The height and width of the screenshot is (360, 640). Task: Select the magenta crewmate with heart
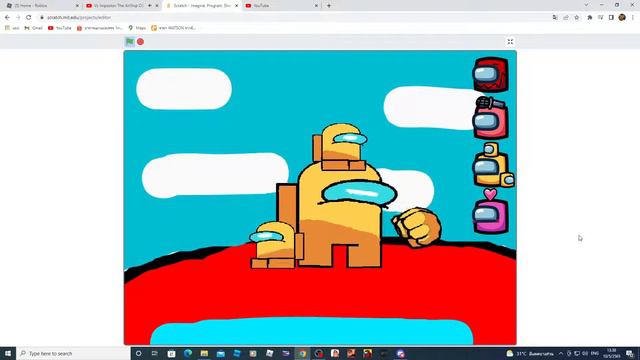(491, 211)
